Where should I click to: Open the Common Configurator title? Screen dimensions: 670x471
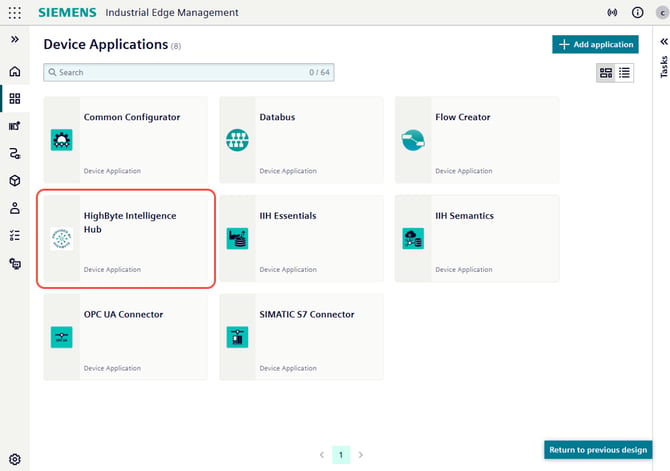pos(132,117)
